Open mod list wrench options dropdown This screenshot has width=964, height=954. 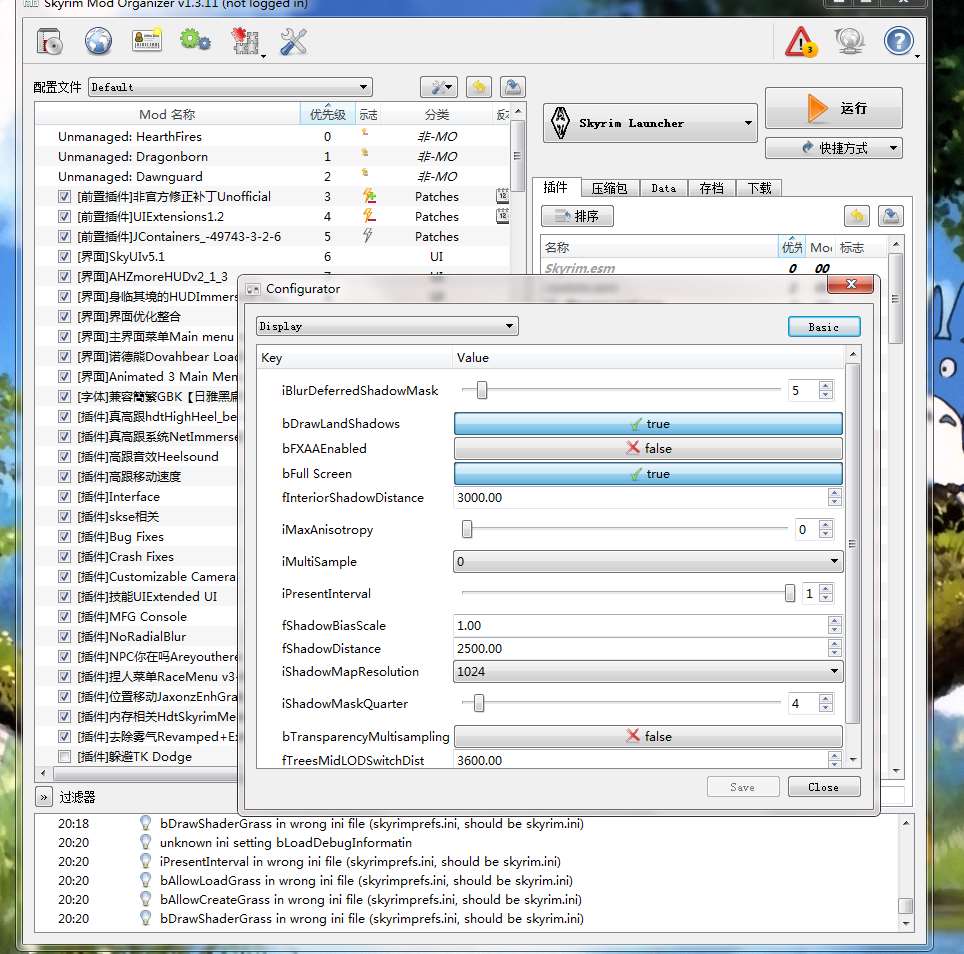point(438,87)
